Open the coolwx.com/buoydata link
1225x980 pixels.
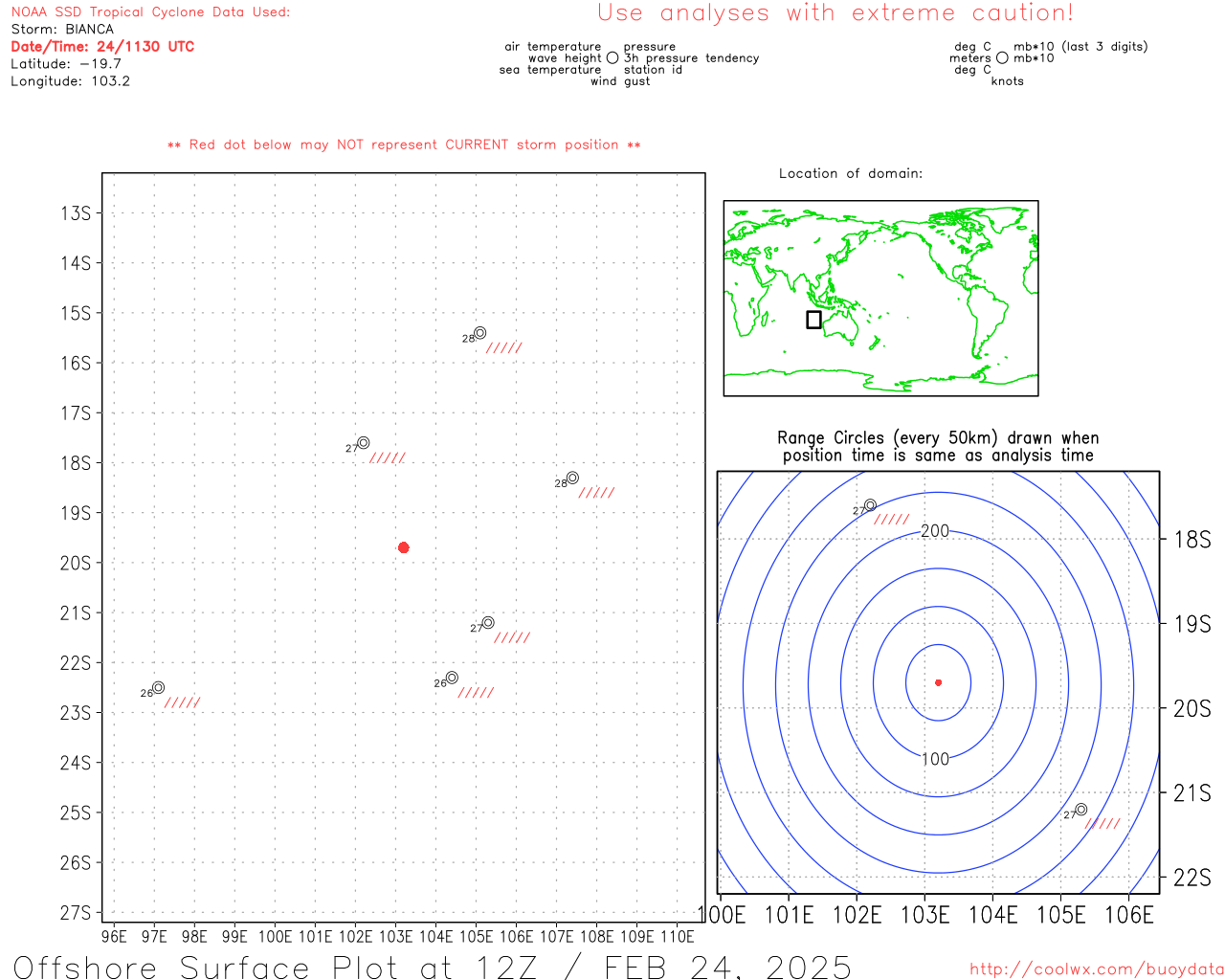1097,969
